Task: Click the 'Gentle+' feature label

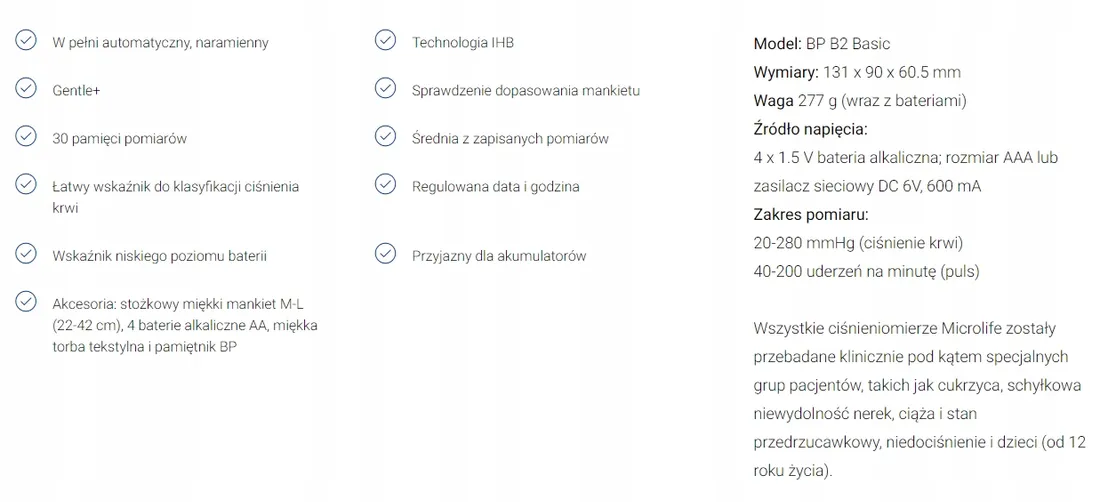Action: (x=76, y=90)
